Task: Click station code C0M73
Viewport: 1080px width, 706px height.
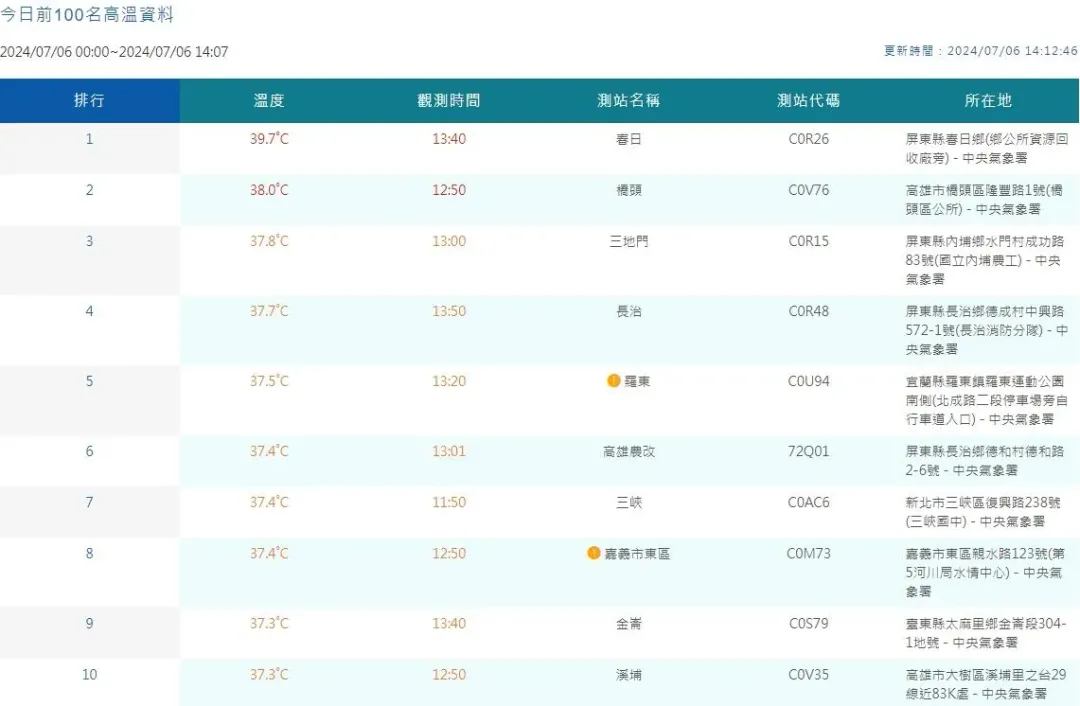Action: 809,554
